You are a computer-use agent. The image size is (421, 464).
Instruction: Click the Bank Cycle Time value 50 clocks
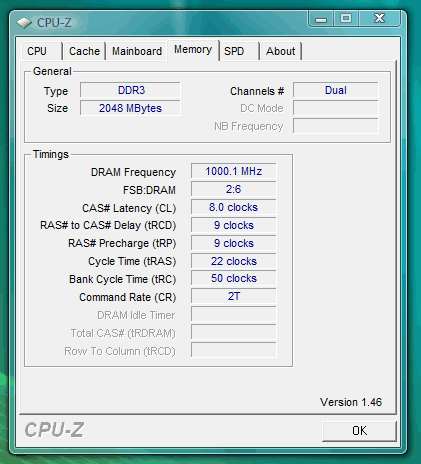(233, 278)
